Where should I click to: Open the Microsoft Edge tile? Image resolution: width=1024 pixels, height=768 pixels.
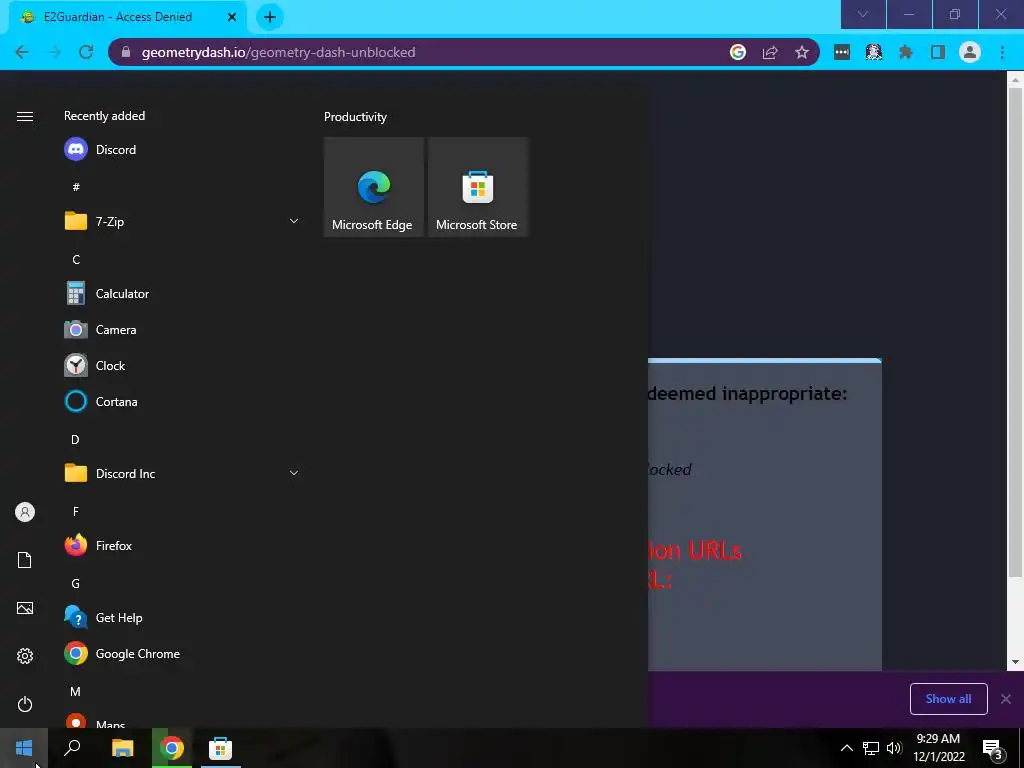[x=374, y=187]
